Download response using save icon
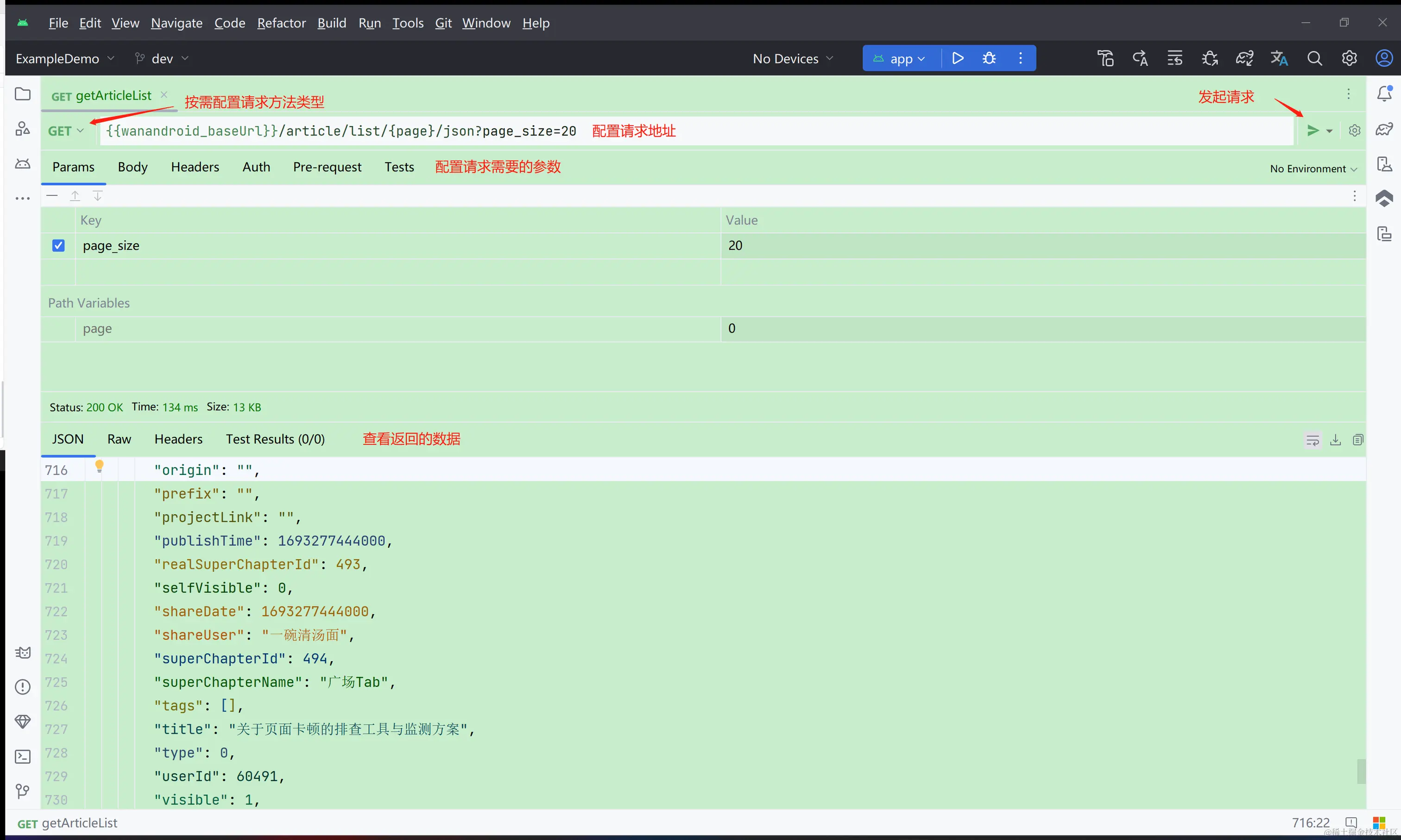The width and height of the screenshot is (1401, 840). pos(1335,440)
